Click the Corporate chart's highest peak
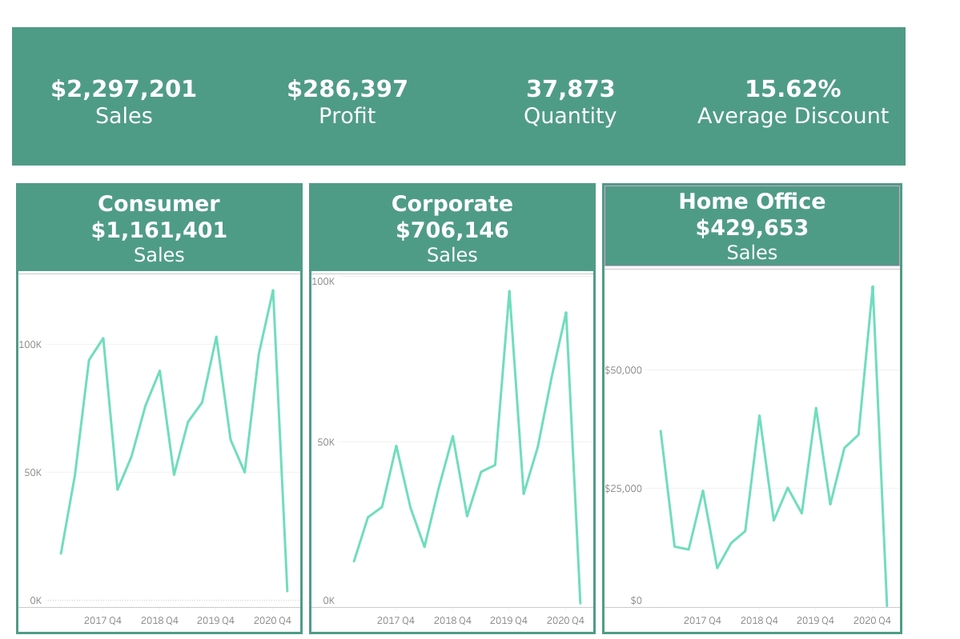960x639 pixels. (x=510, y=292)
